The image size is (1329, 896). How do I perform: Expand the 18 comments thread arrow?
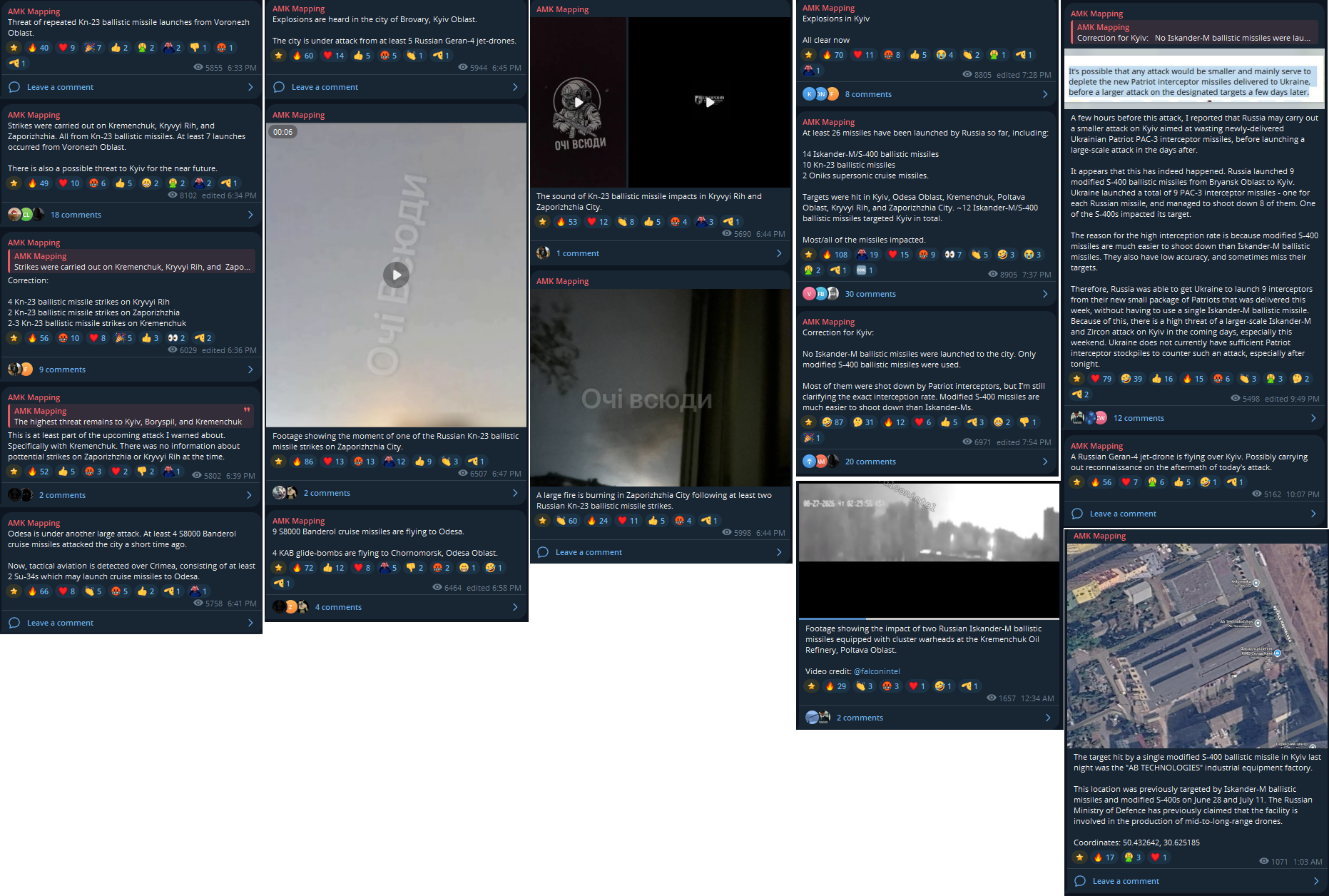tap(250, 215)
